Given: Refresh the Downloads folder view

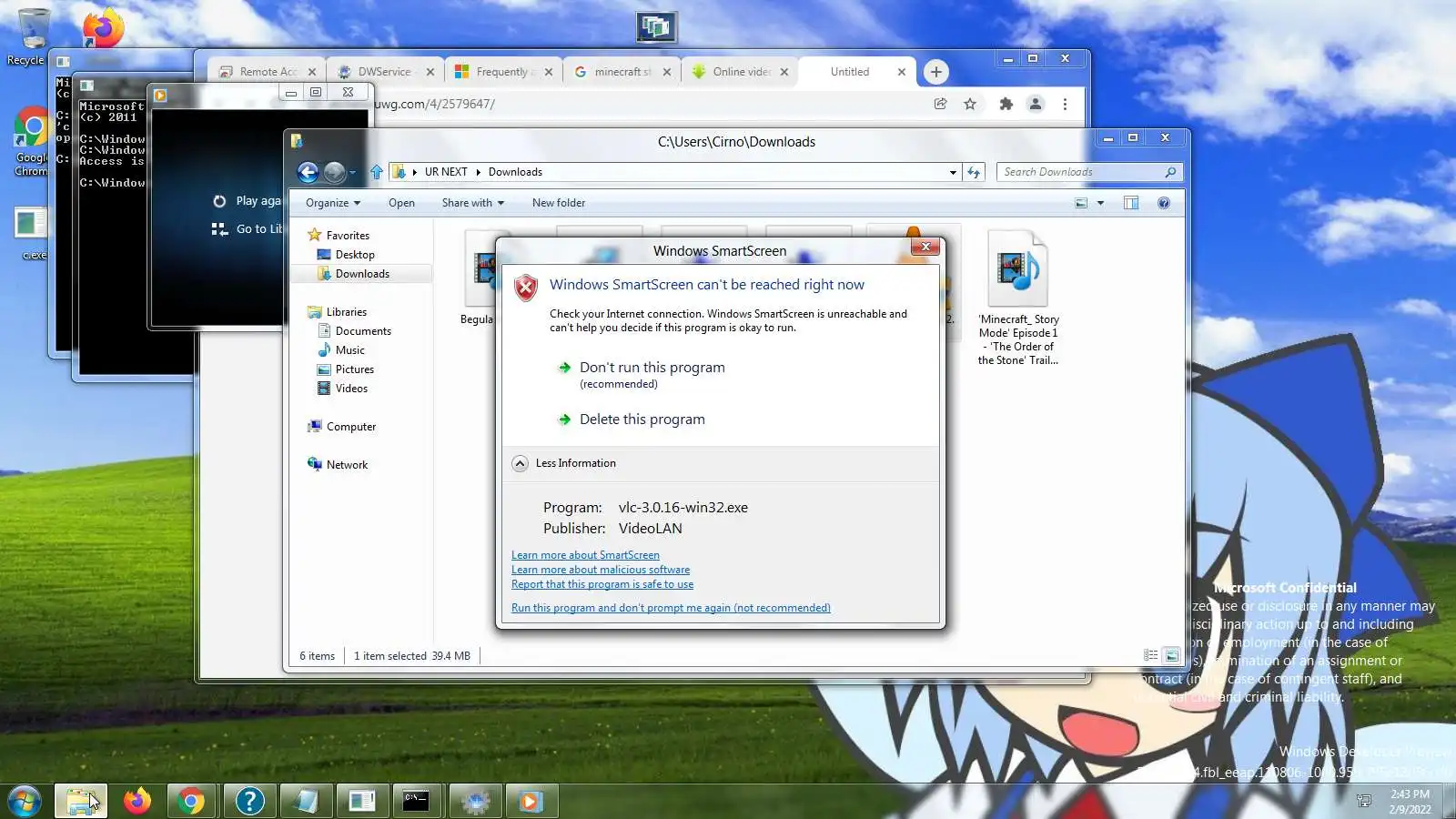Looking at the screenshot, I should click(x=974, y=172).
